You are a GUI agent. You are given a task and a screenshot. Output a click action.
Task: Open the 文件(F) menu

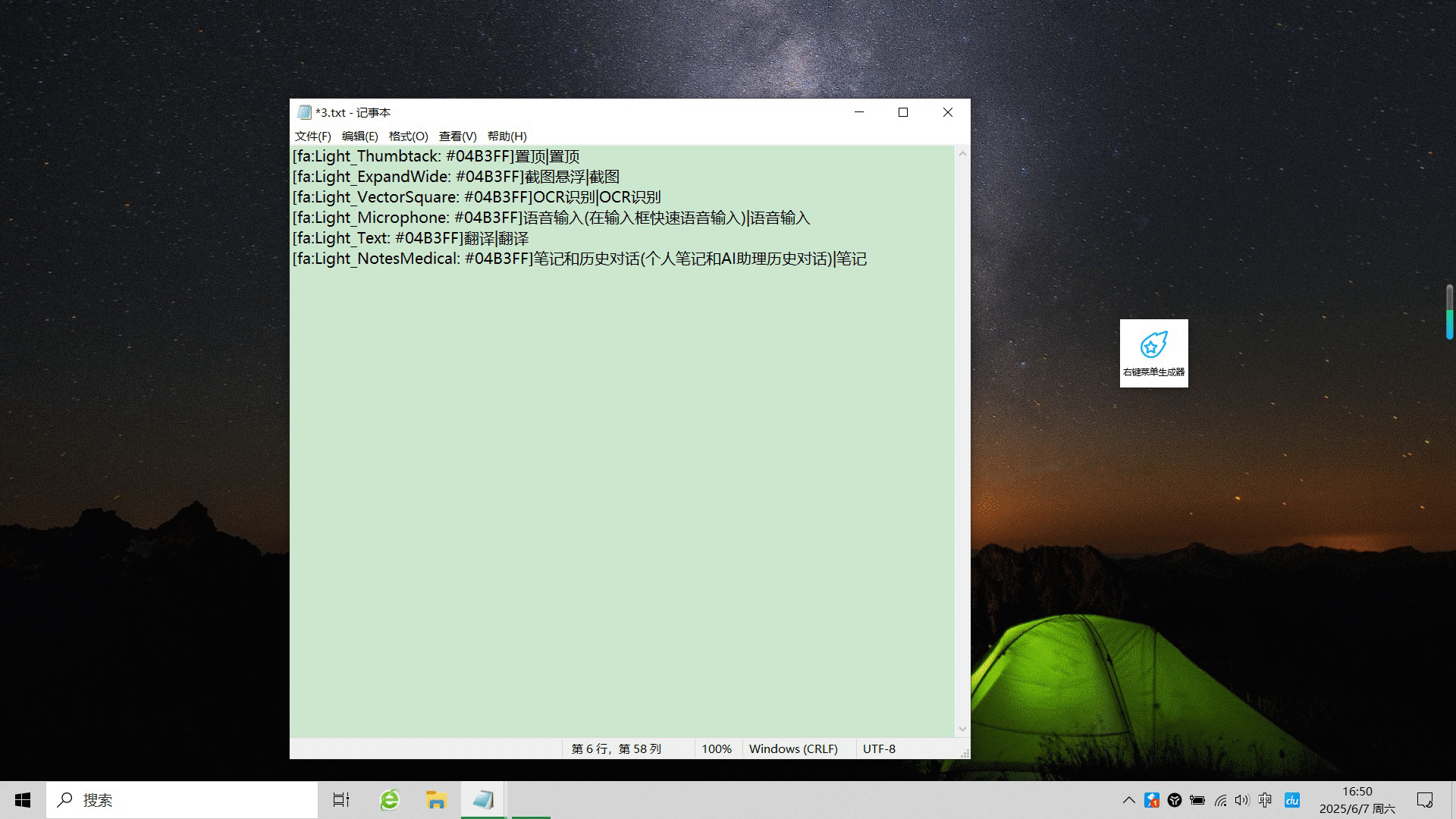312,136
